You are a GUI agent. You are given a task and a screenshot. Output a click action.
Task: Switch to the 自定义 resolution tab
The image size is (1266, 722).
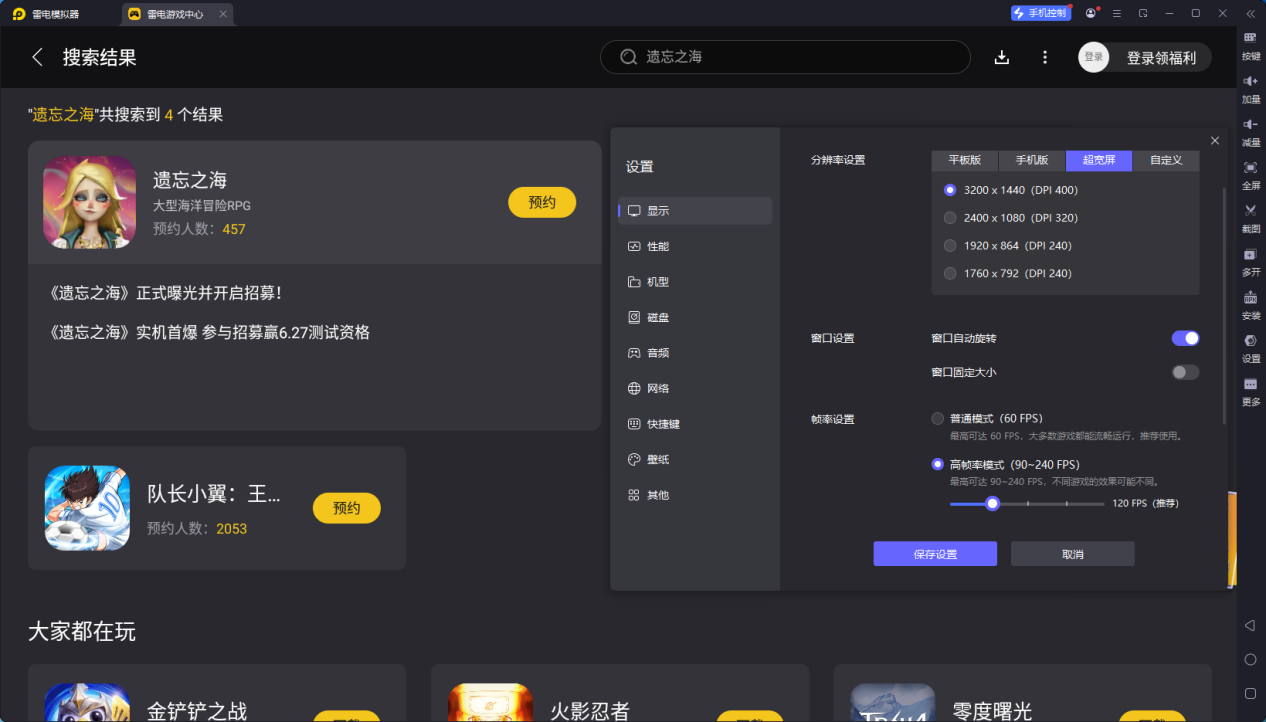pos(1166,160)
